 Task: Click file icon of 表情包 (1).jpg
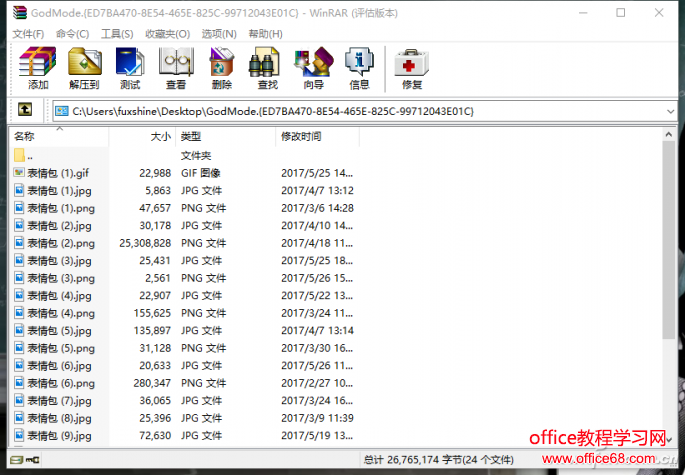pos(19,190)
